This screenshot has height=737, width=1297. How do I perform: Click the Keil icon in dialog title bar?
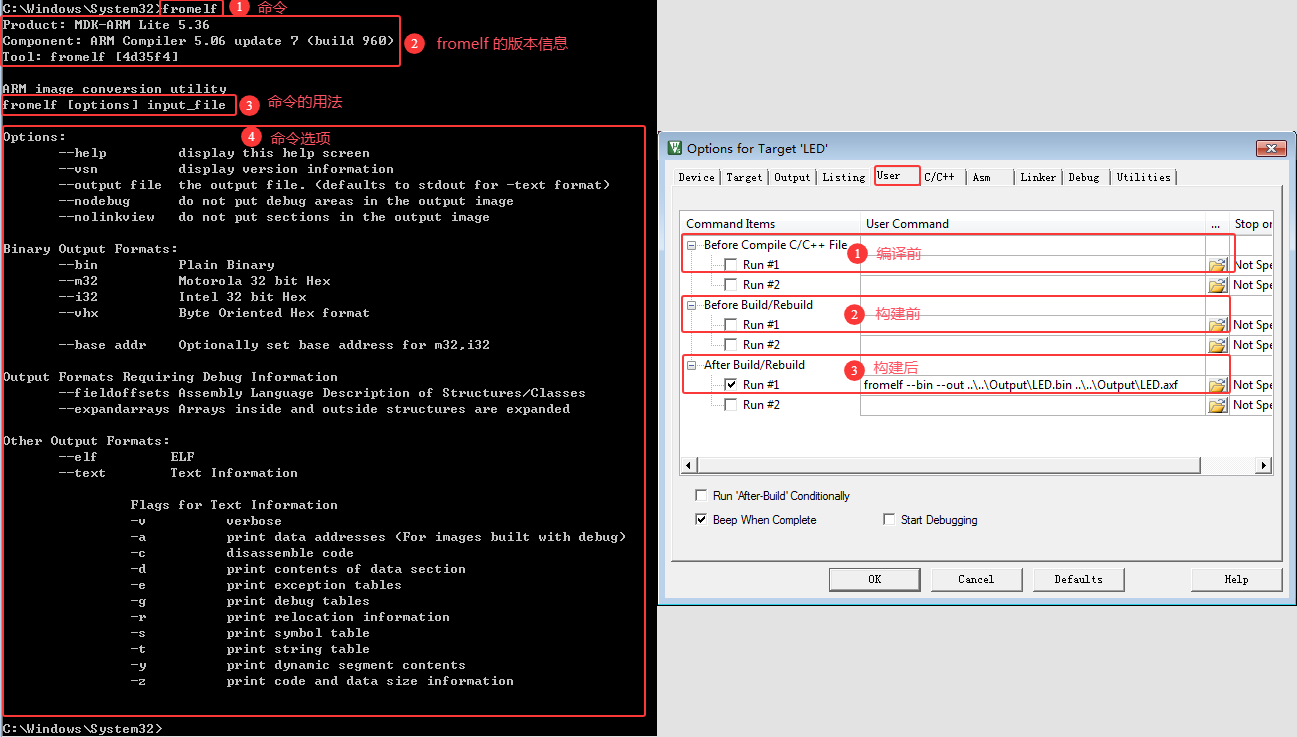[x=675, y=149]
